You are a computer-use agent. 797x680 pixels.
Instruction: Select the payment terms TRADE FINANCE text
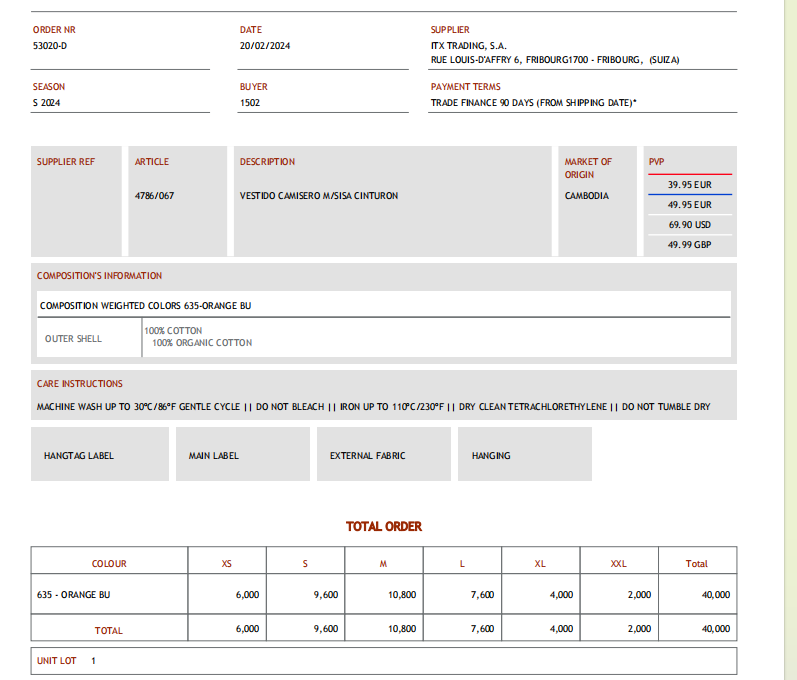point(533,103)
